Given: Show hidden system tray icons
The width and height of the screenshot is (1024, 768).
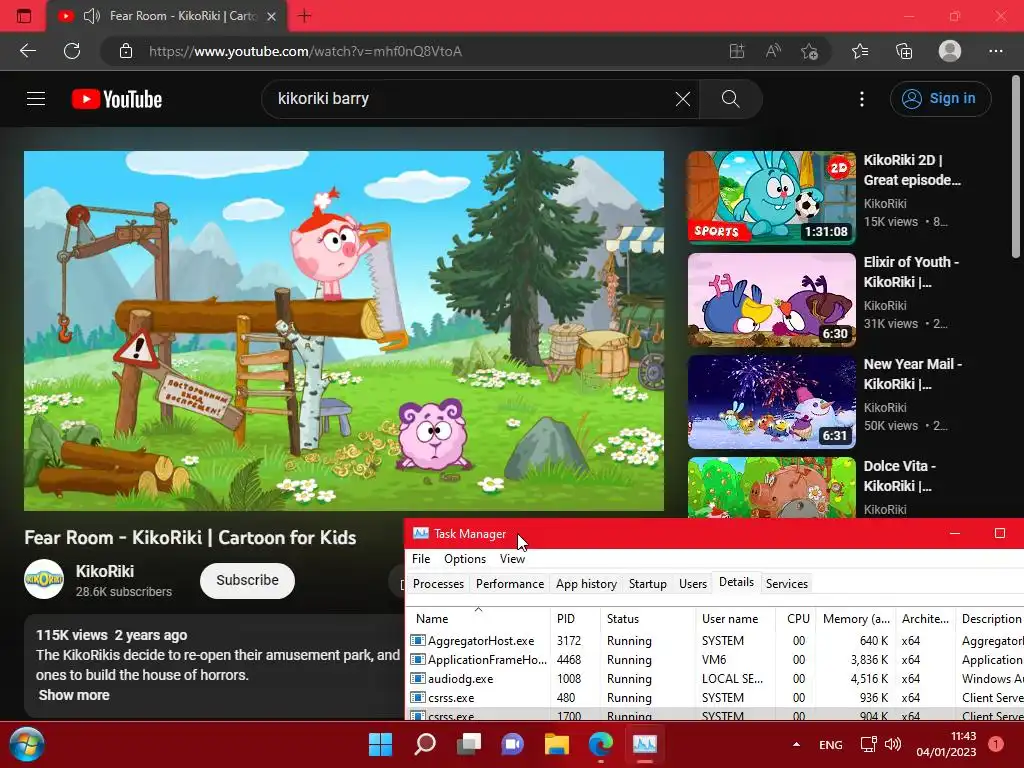Looking at the screenshot, I should [x=796, y=744].
